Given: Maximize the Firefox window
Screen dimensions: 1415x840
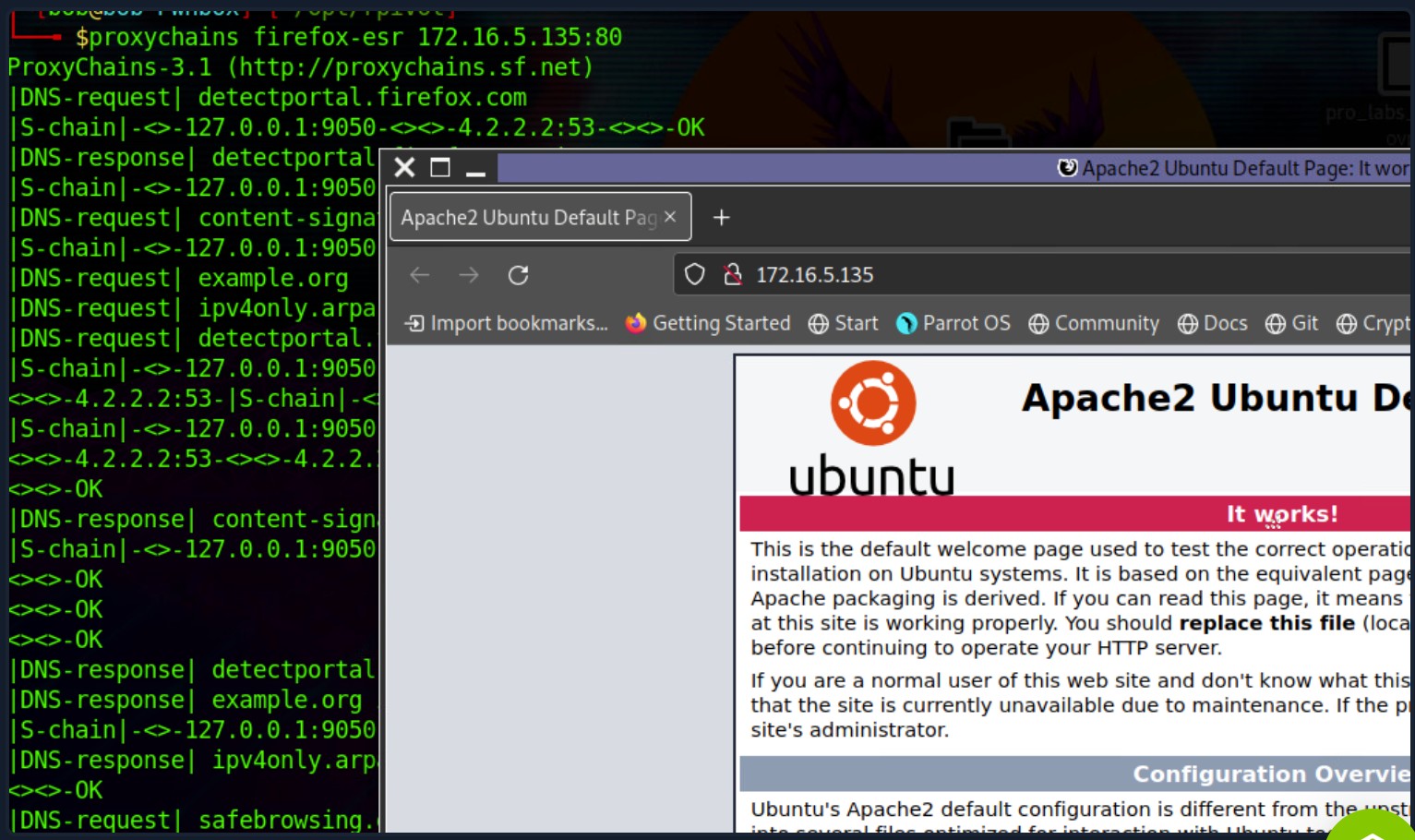Looking at the screenshot, I should click(x=440, y=168).
